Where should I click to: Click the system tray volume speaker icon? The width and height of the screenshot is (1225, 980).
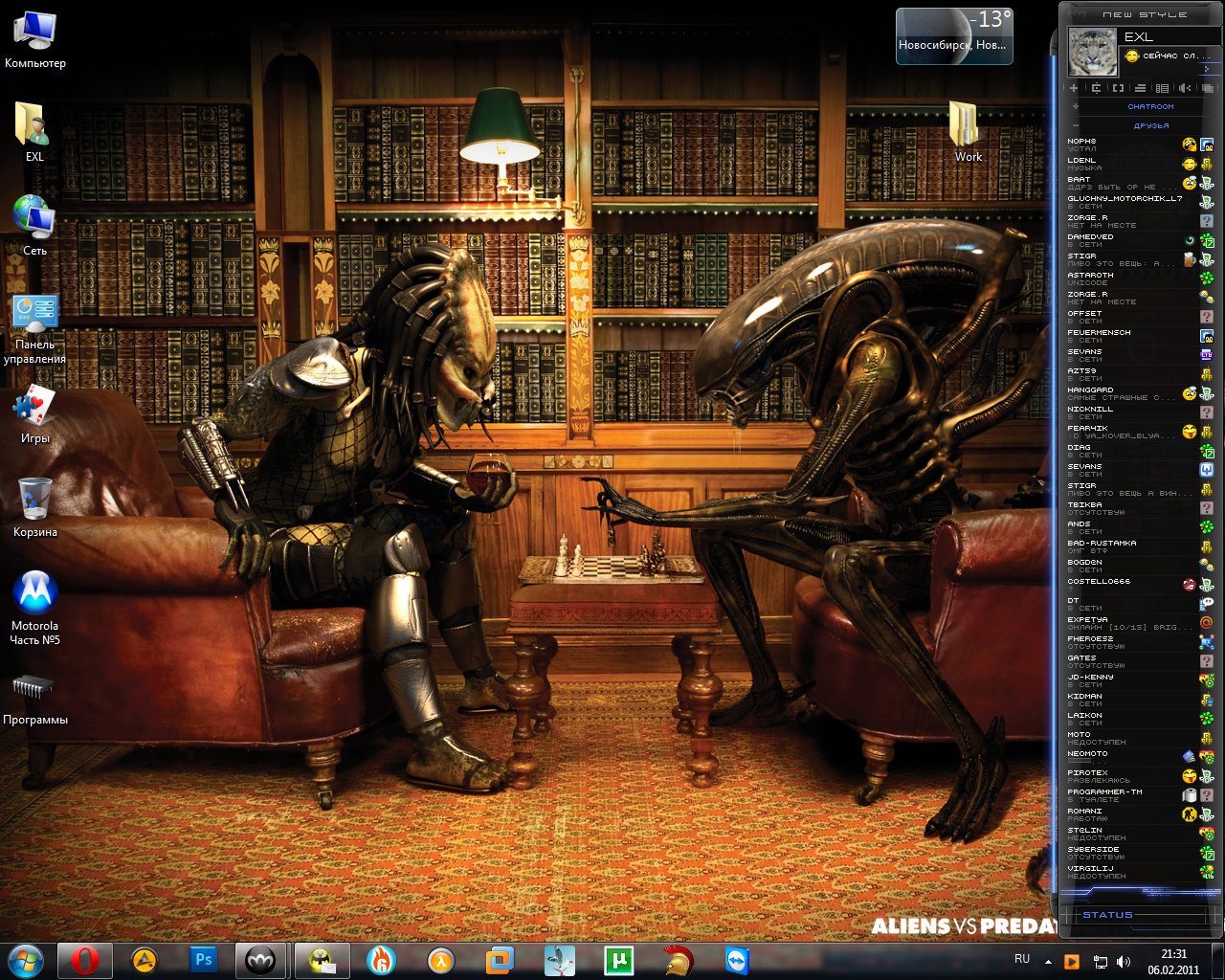coord(1123,962)
